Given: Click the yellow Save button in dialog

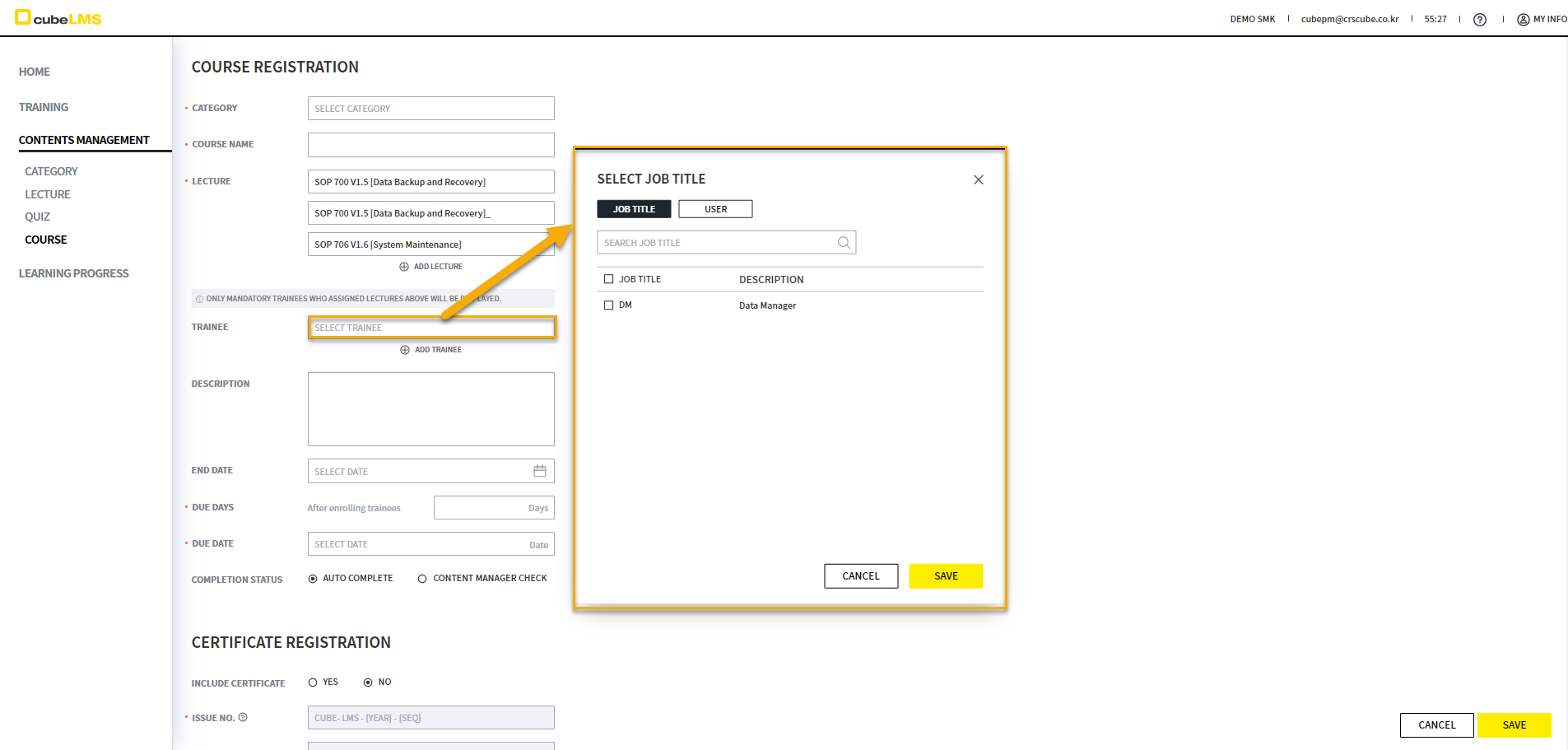Looking at the screenshot, I should pyautogui.click(x=945, y=576).
